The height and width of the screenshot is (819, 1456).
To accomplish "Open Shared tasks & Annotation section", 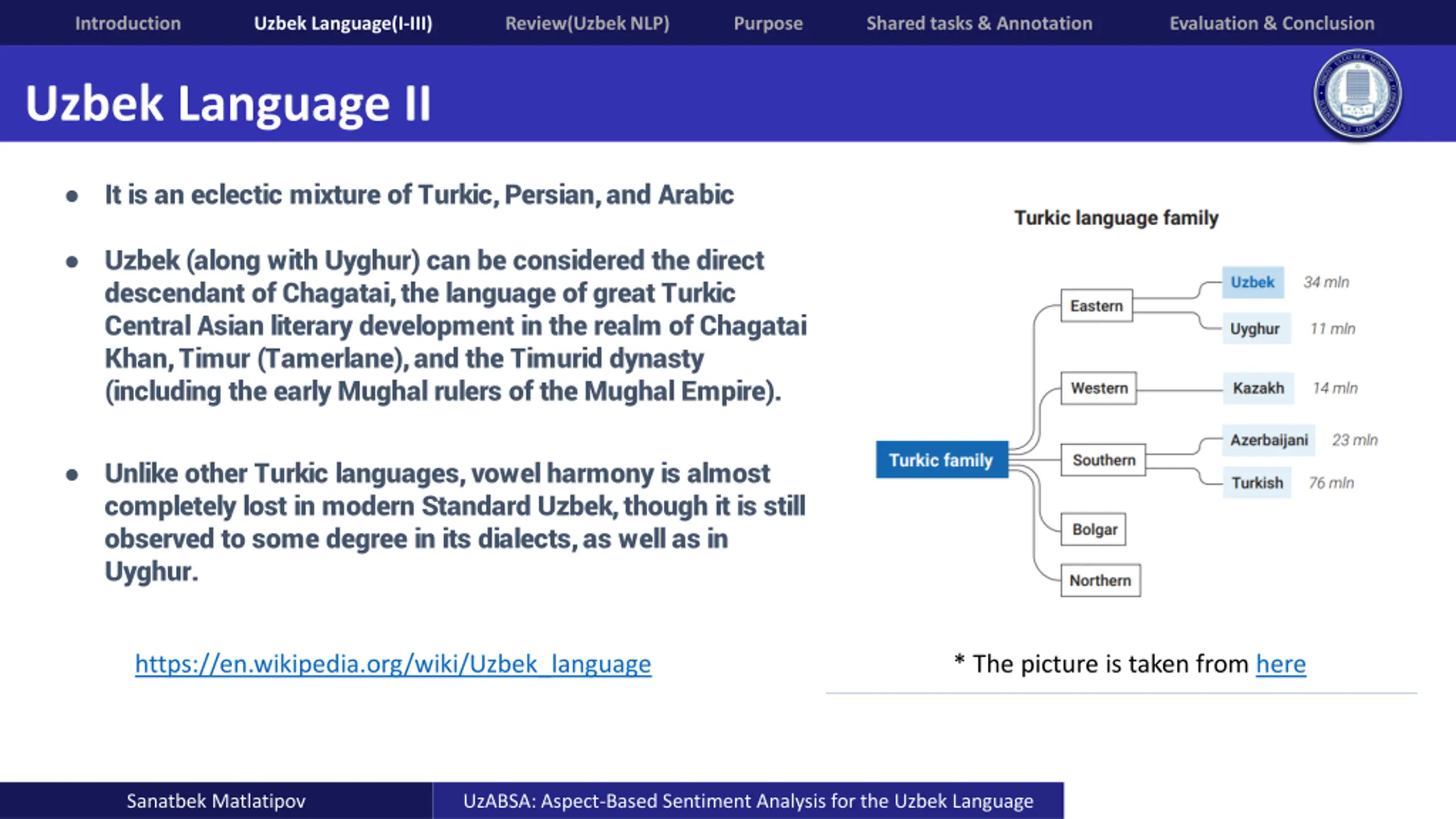I will pos(979,23).
